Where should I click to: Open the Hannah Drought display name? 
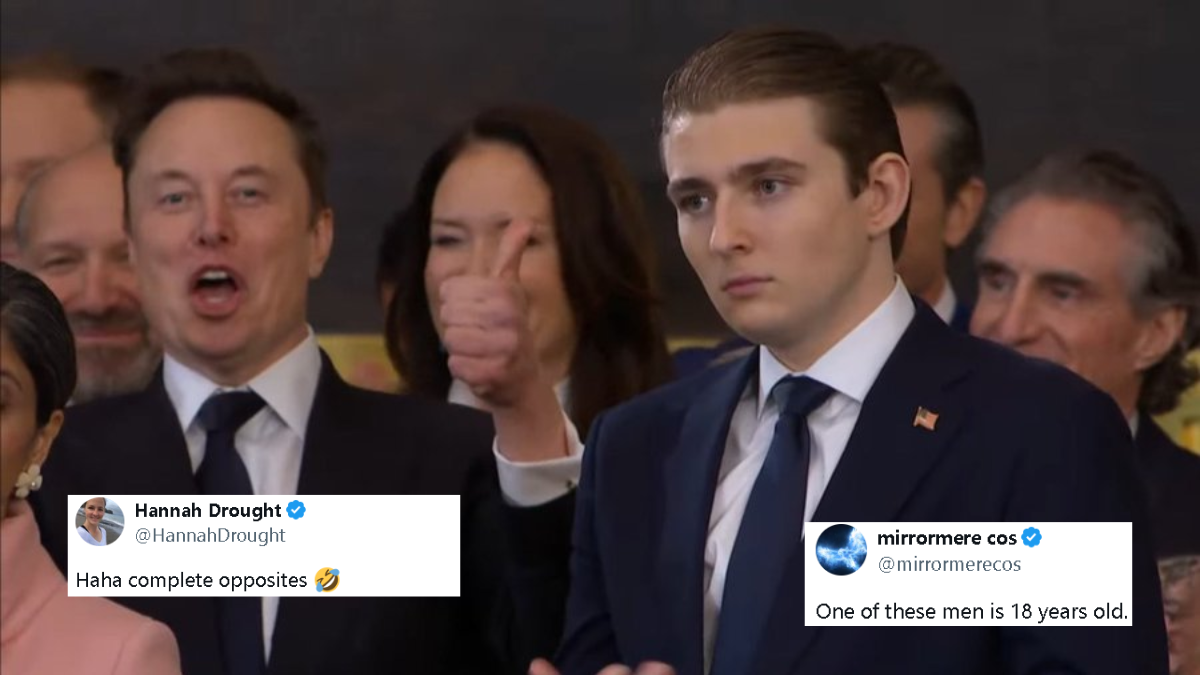pos(208,511)
